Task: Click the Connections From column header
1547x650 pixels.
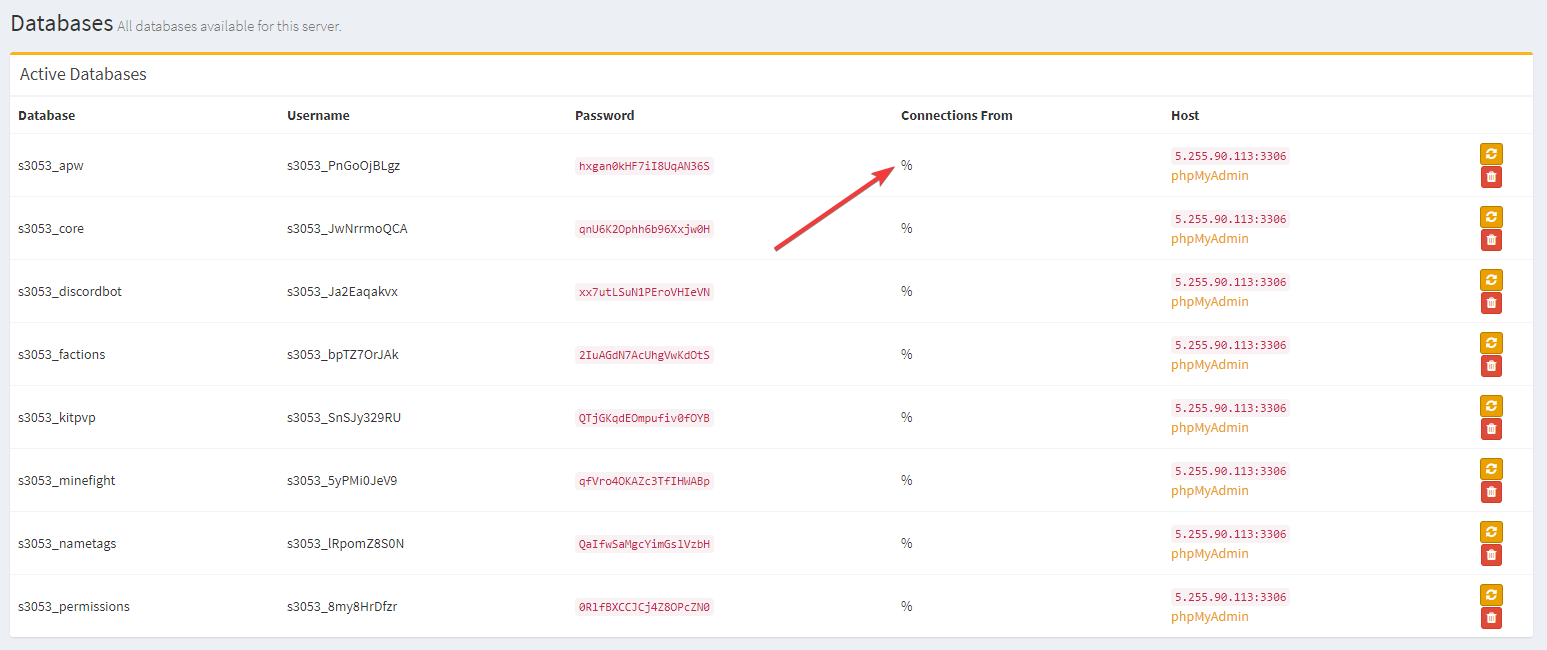Action: tap(956, 115)
